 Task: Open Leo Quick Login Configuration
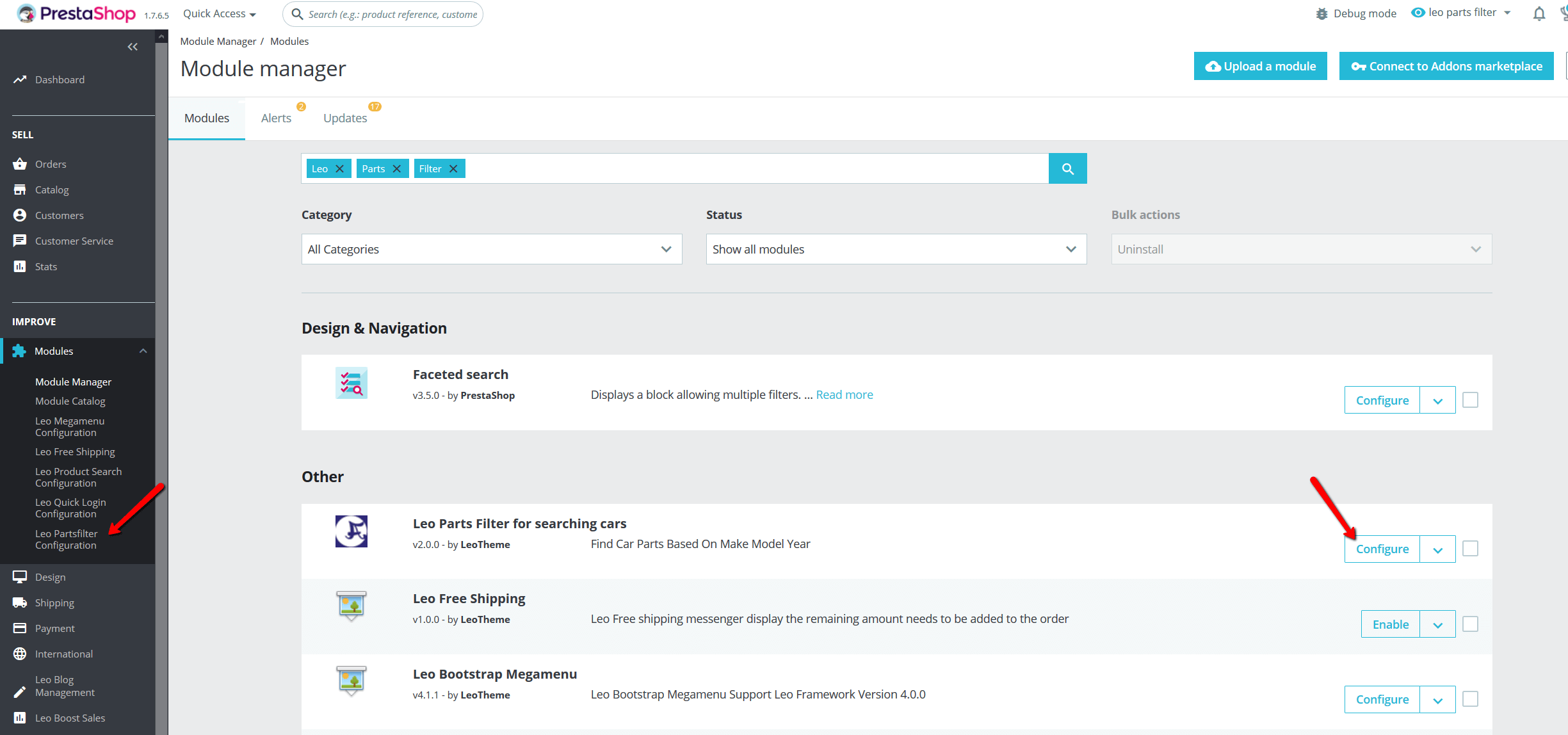pos(70,508)
